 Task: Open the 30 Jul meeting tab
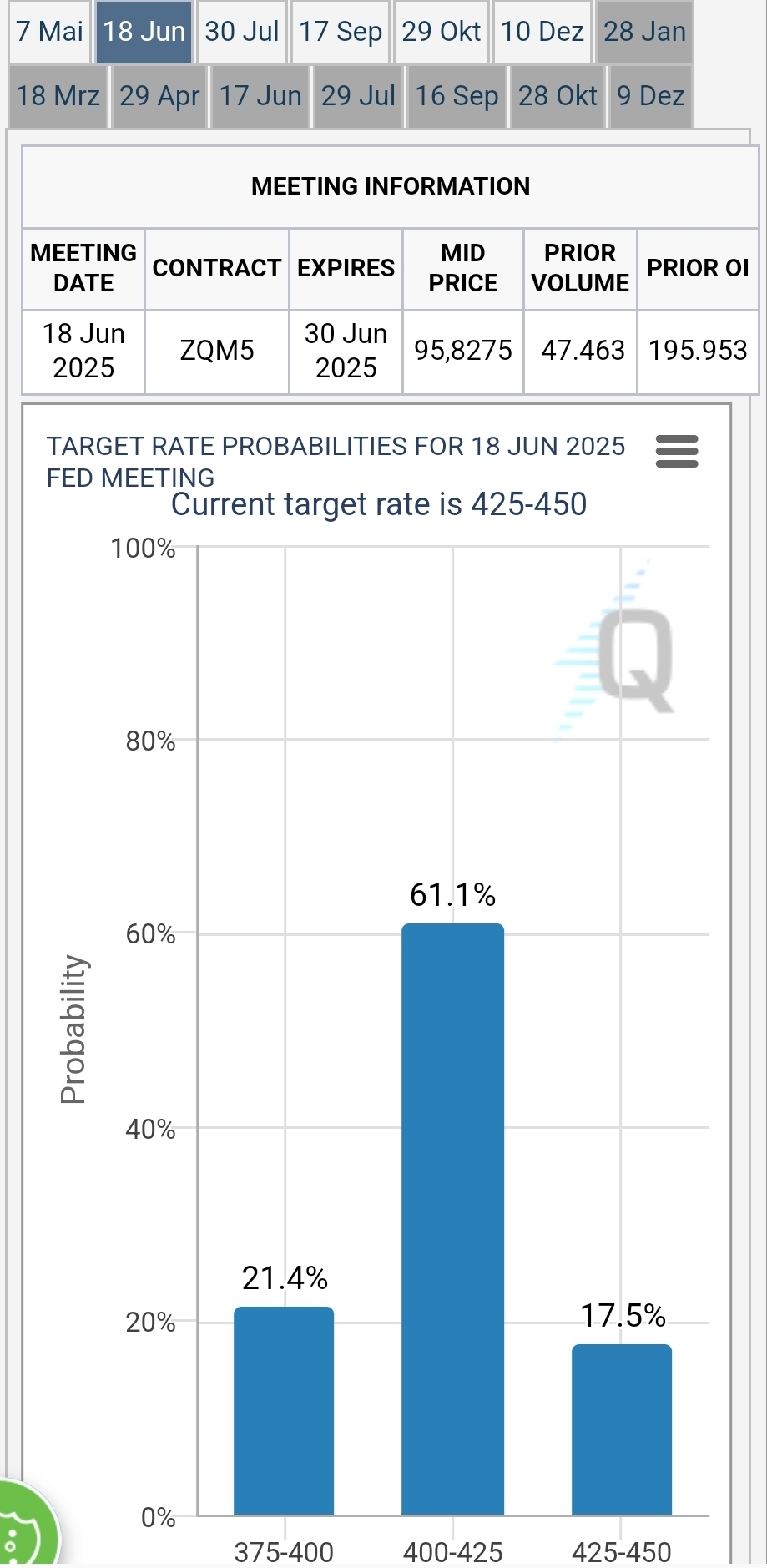pyautogui.click(x=242, y=32)
